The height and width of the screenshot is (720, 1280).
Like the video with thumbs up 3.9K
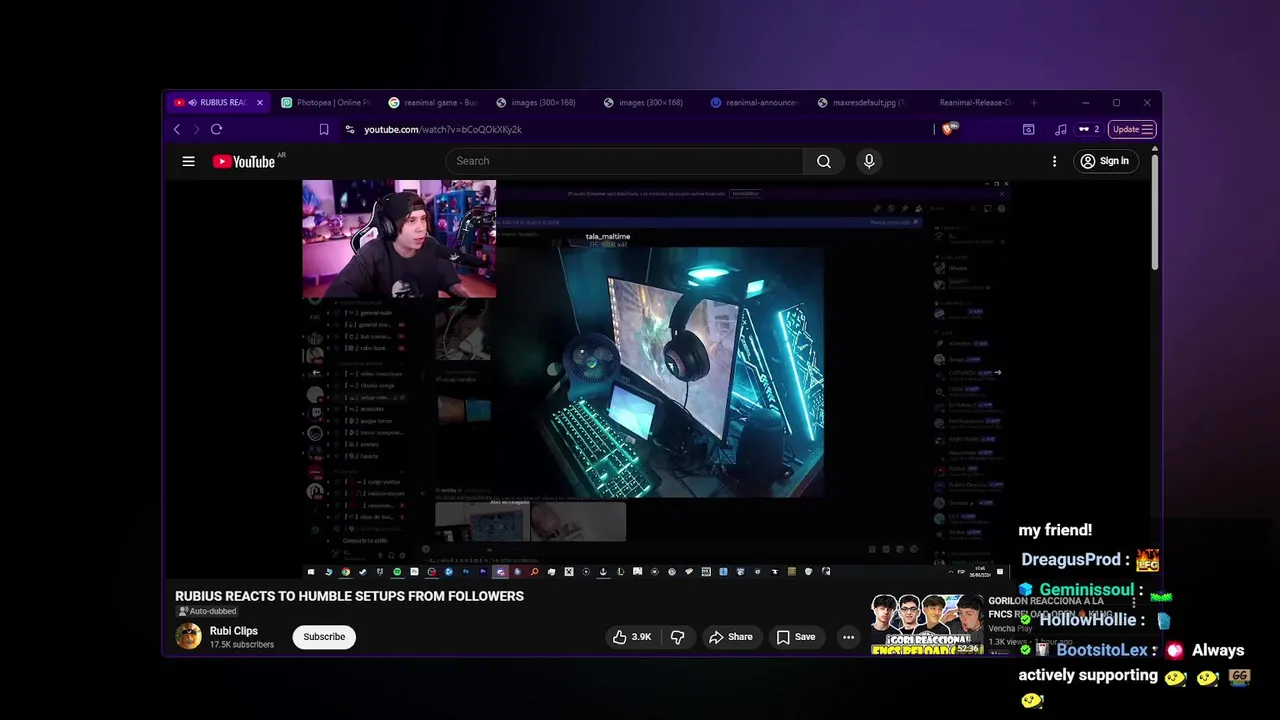pyautogui.click(x=632, y=637)
